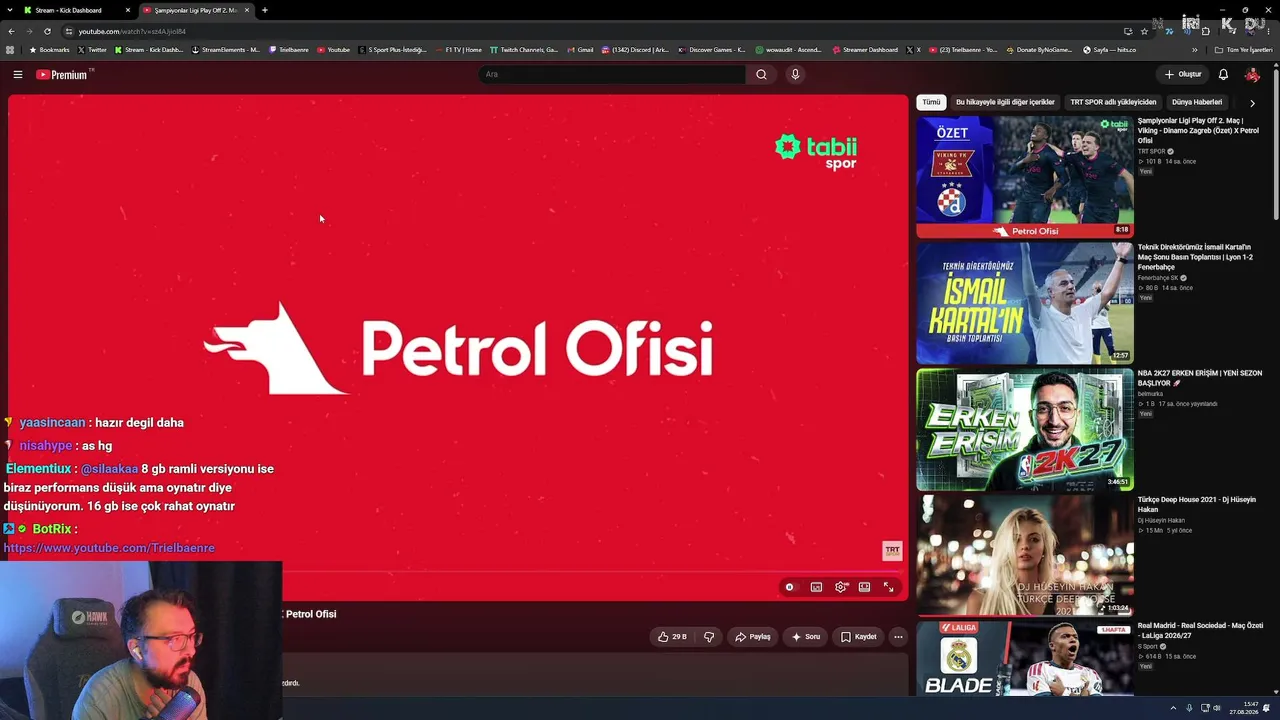This screenshot has height=720, width=1280.
Task: Select the Dünya Haberleri chip
Action: pos(1197,102)
